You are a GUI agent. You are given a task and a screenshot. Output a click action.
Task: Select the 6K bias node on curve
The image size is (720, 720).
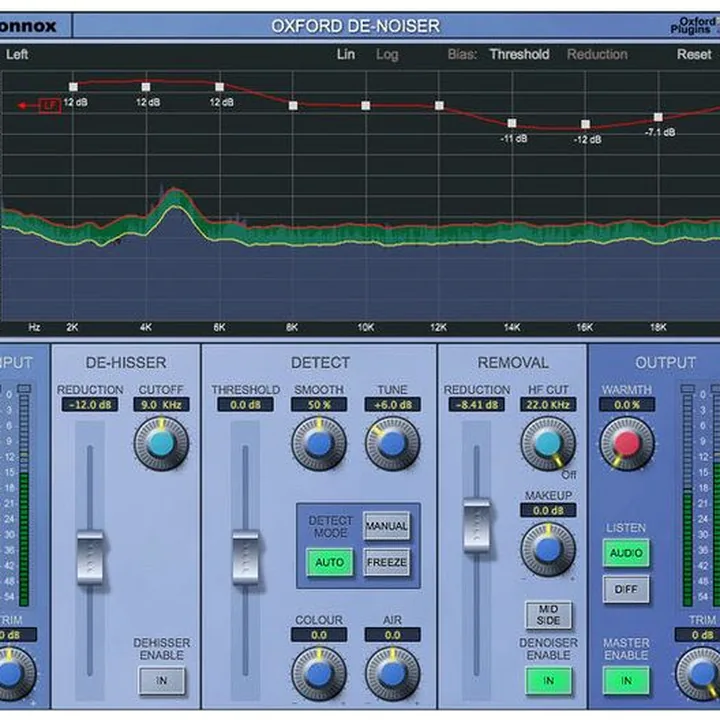(219, 87)
